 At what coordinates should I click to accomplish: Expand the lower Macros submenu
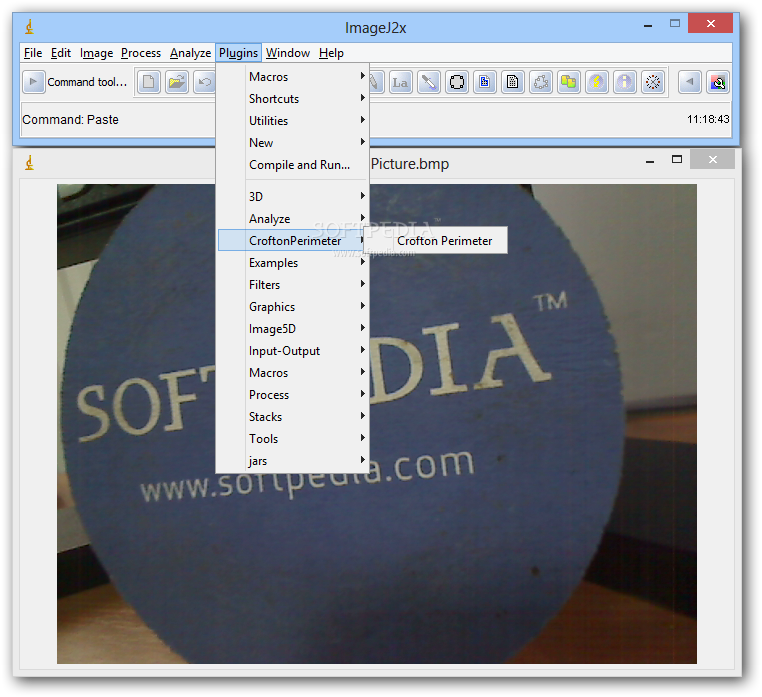tap(293, 373)
